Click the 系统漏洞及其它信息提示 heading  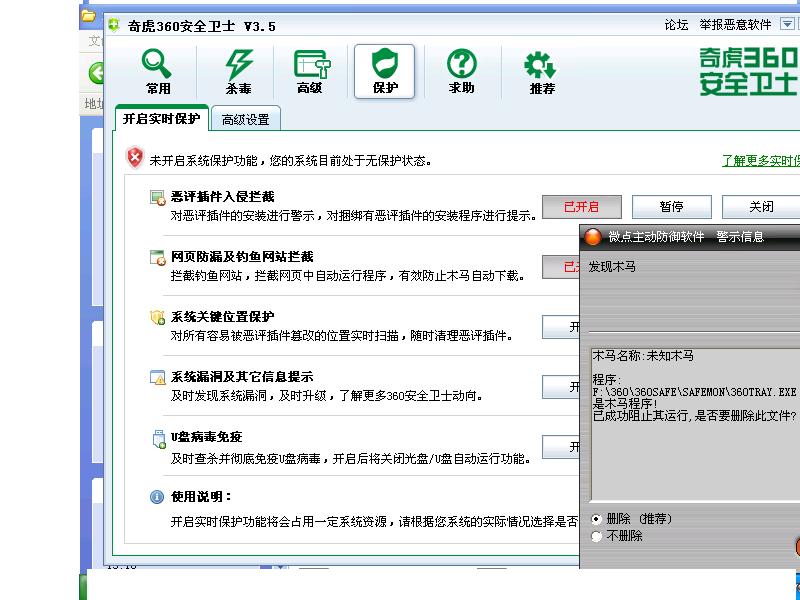pos(242,377)
